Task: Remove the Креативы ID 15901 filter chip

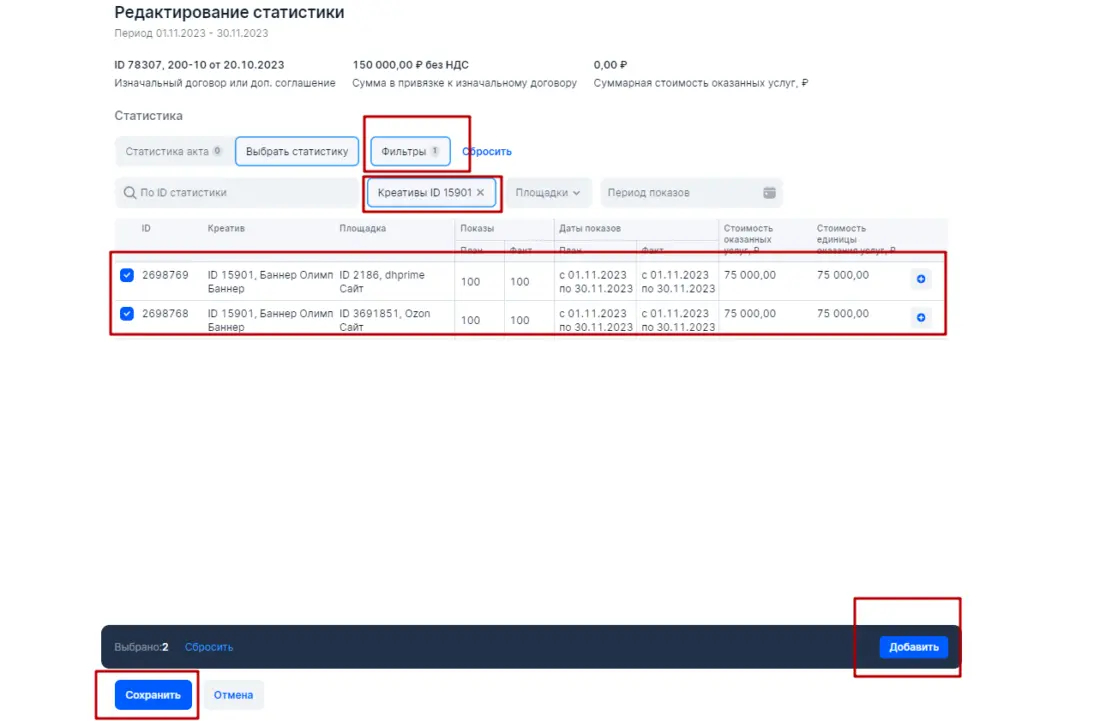Action: point(481,192)
